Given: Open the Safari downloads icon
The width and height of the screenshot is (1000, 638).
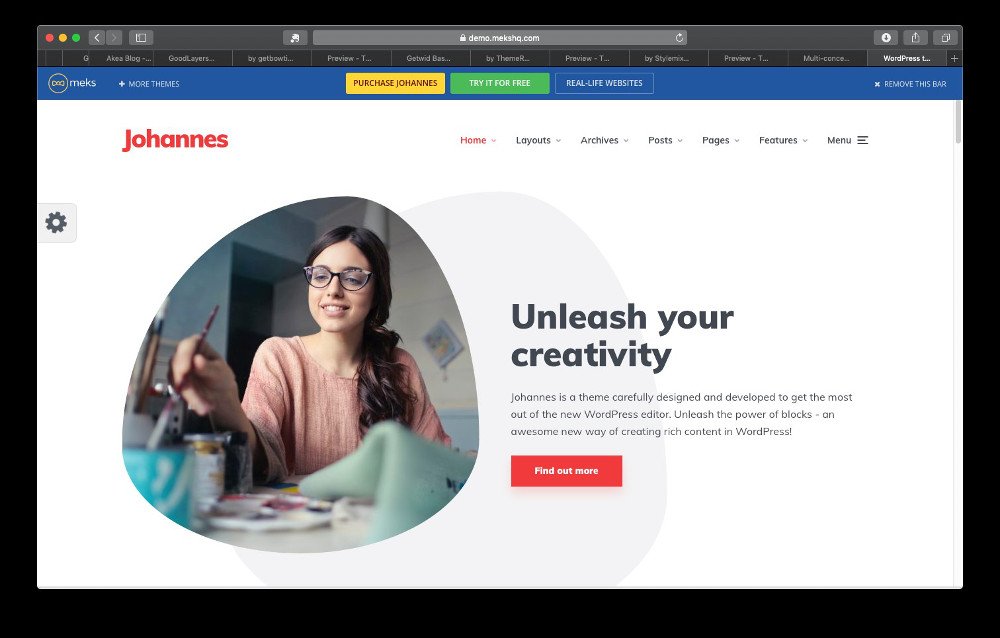Looking at the screenshot, I should coord(886,38).
